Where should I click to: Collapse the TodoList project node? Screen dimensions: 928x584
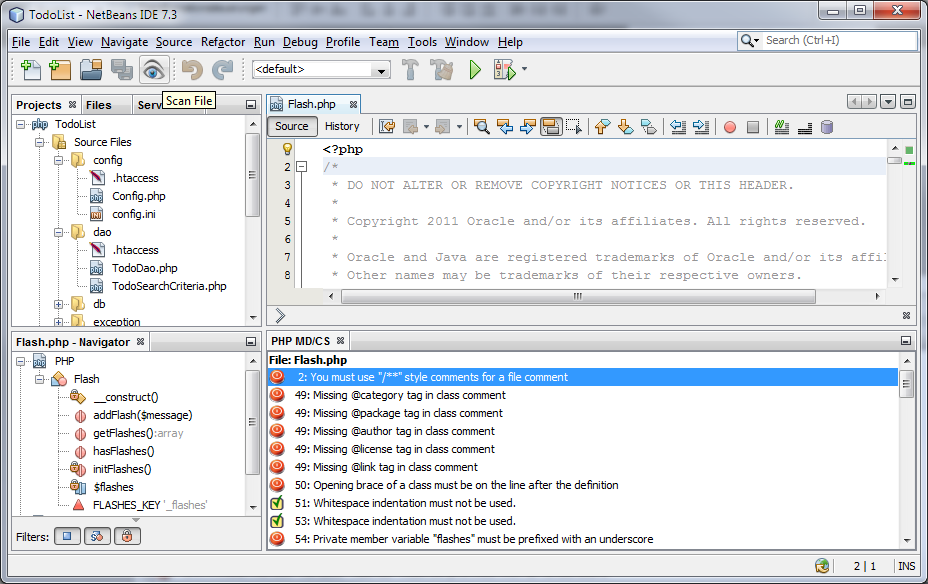point(21,124)
